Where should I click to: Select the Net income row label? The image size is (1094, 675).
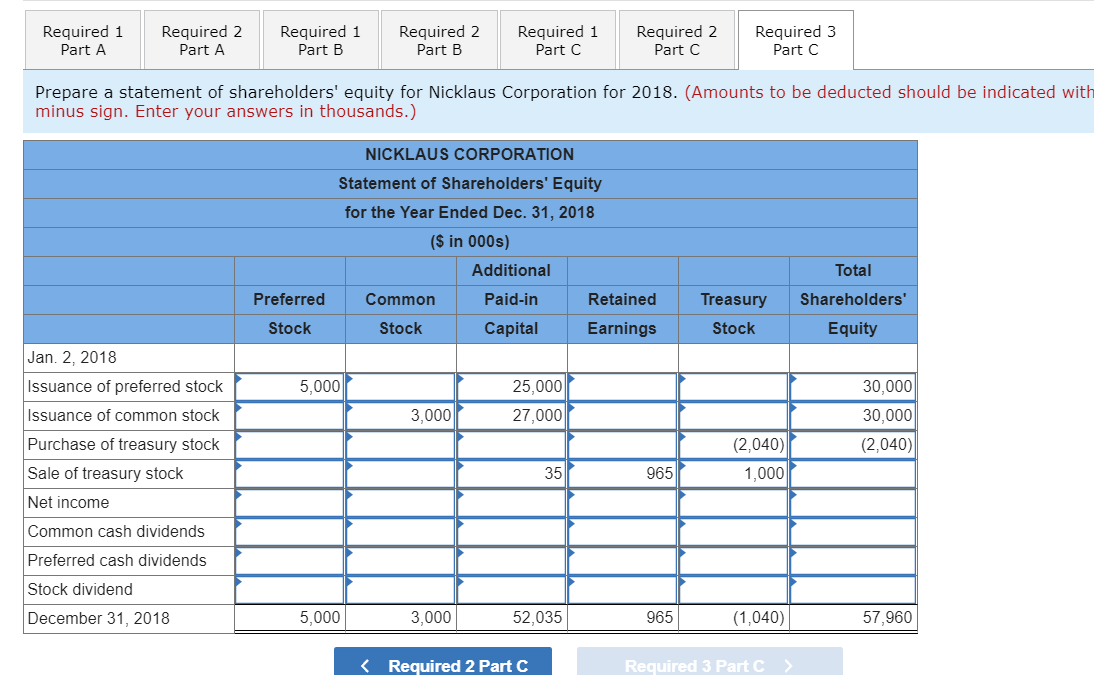(68, 503)
